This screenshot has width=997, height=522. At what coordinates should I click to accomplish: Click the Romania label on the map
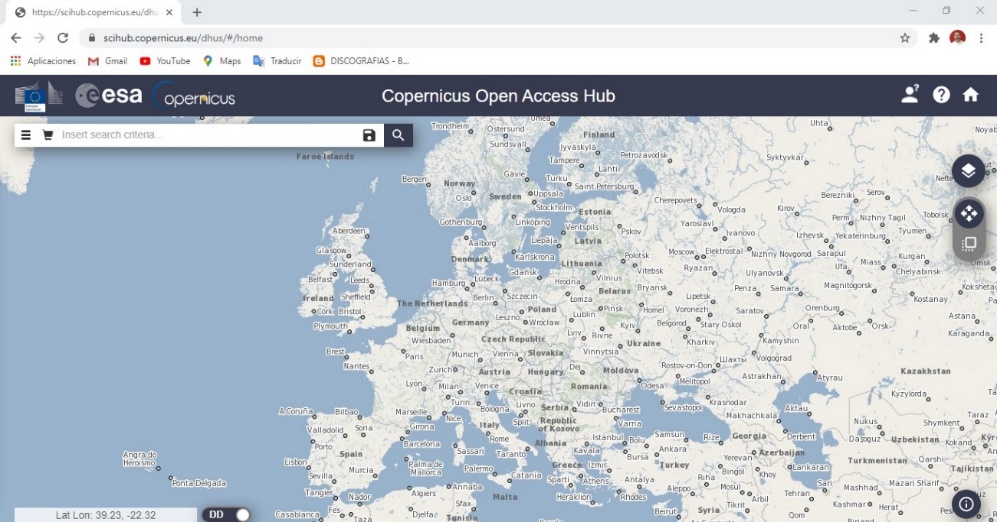589,386
